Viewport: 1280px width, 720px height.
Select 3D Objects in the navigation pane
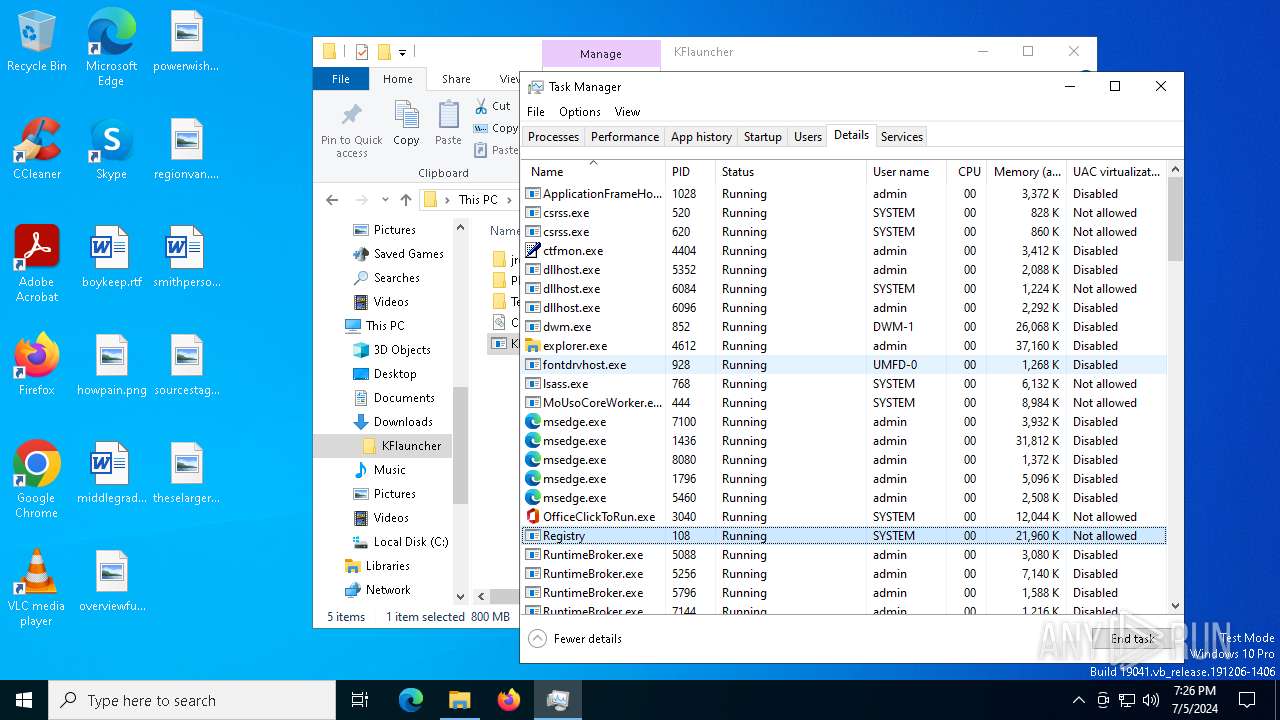tap(392, 350)
